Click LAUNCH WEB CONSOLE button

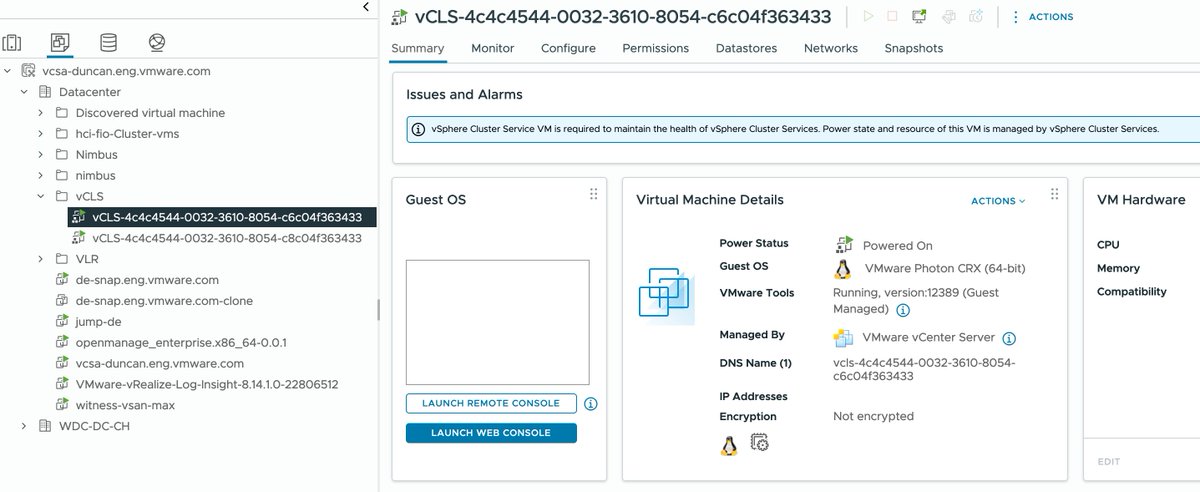pyautogui.click(x=491, y=433)
